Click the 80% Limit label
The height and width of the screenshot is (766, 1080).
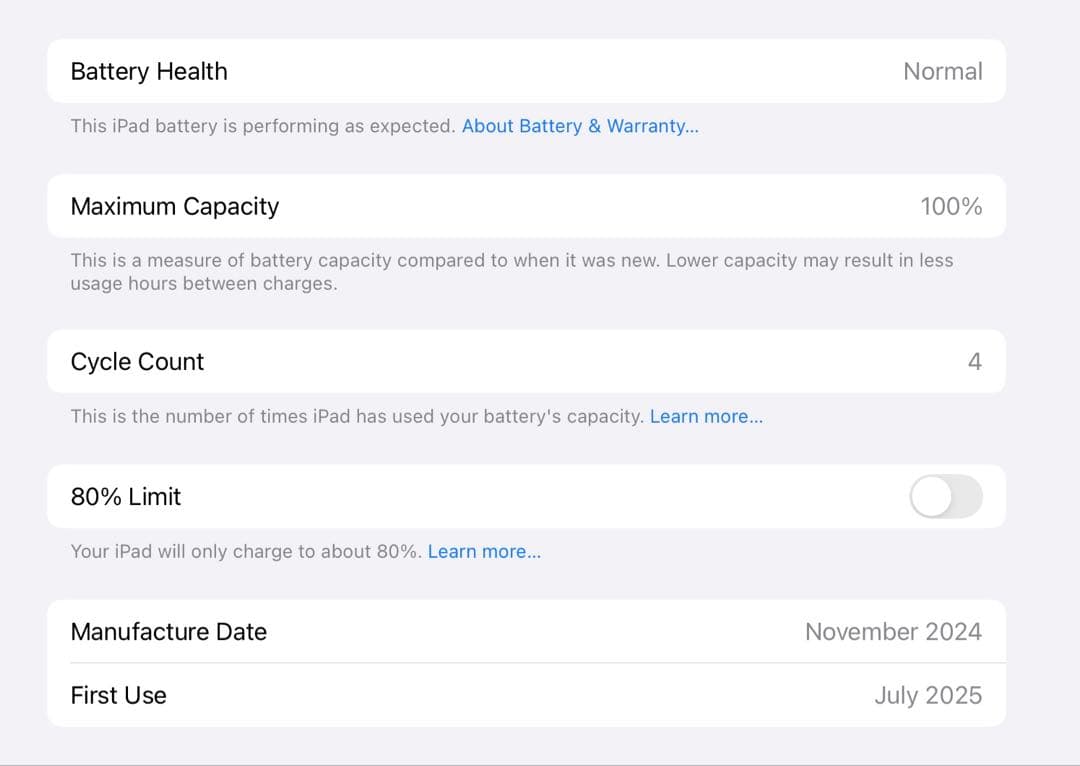coord(124,496)
